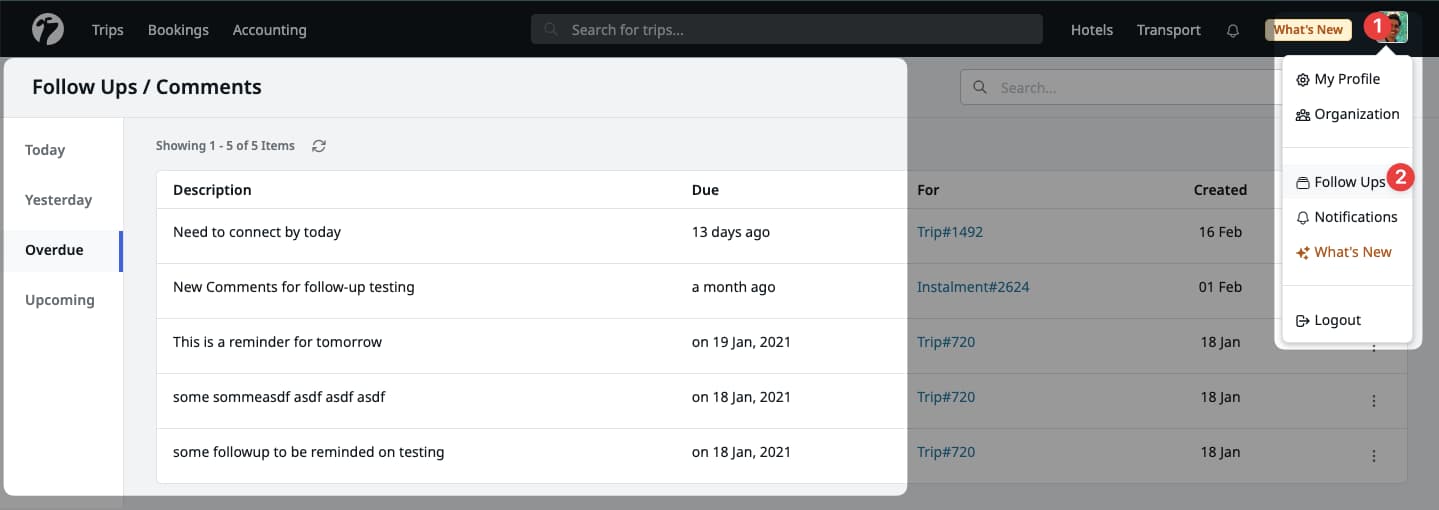Open the notifications bell icon
Image resolution: width=1439 pixels, height=510 pixels.
click(x=1233, y=30)
